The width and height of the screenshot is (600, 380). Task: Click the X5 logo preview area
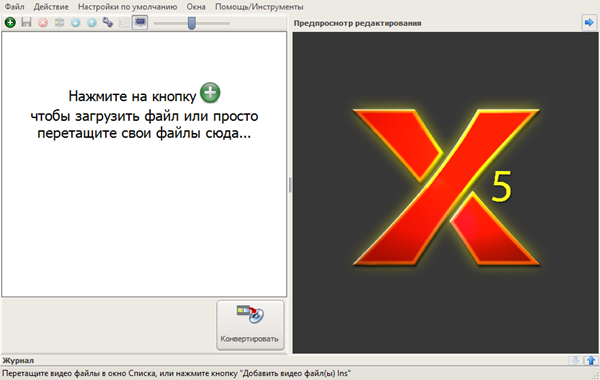[x=445, y=192]
